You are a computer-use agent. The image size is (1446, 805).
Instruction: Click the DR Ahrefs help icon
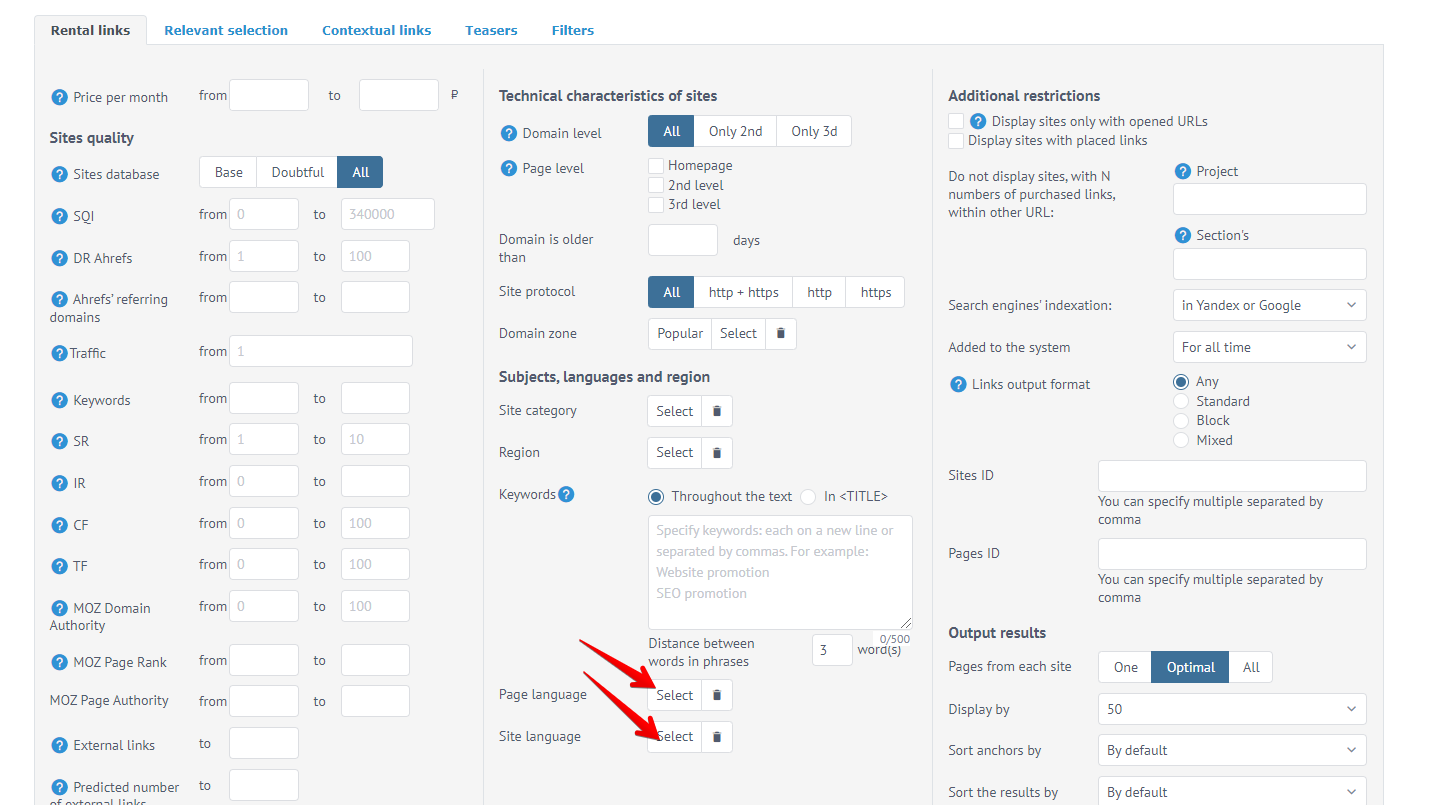[59, 258]
